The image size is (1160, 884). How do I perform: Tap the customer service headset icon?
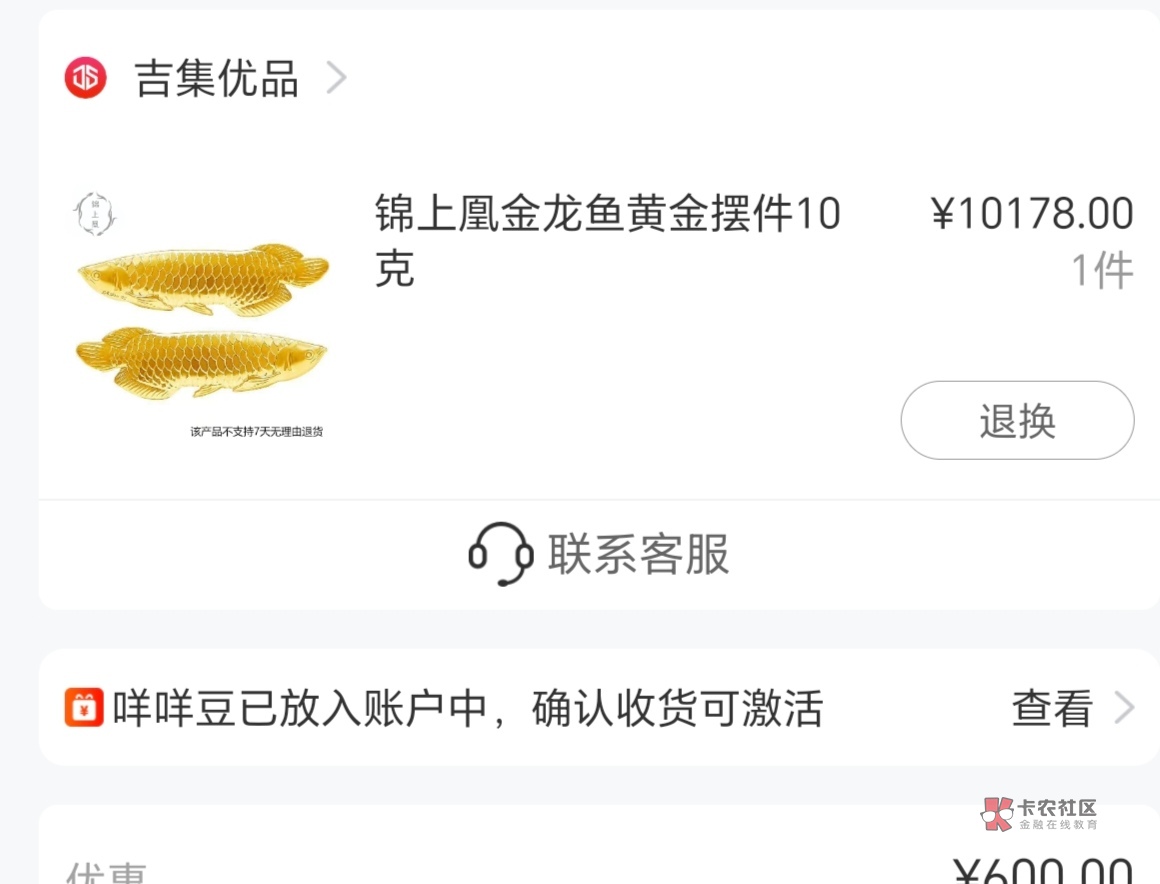pyautogui.click(x=501, y=554)
